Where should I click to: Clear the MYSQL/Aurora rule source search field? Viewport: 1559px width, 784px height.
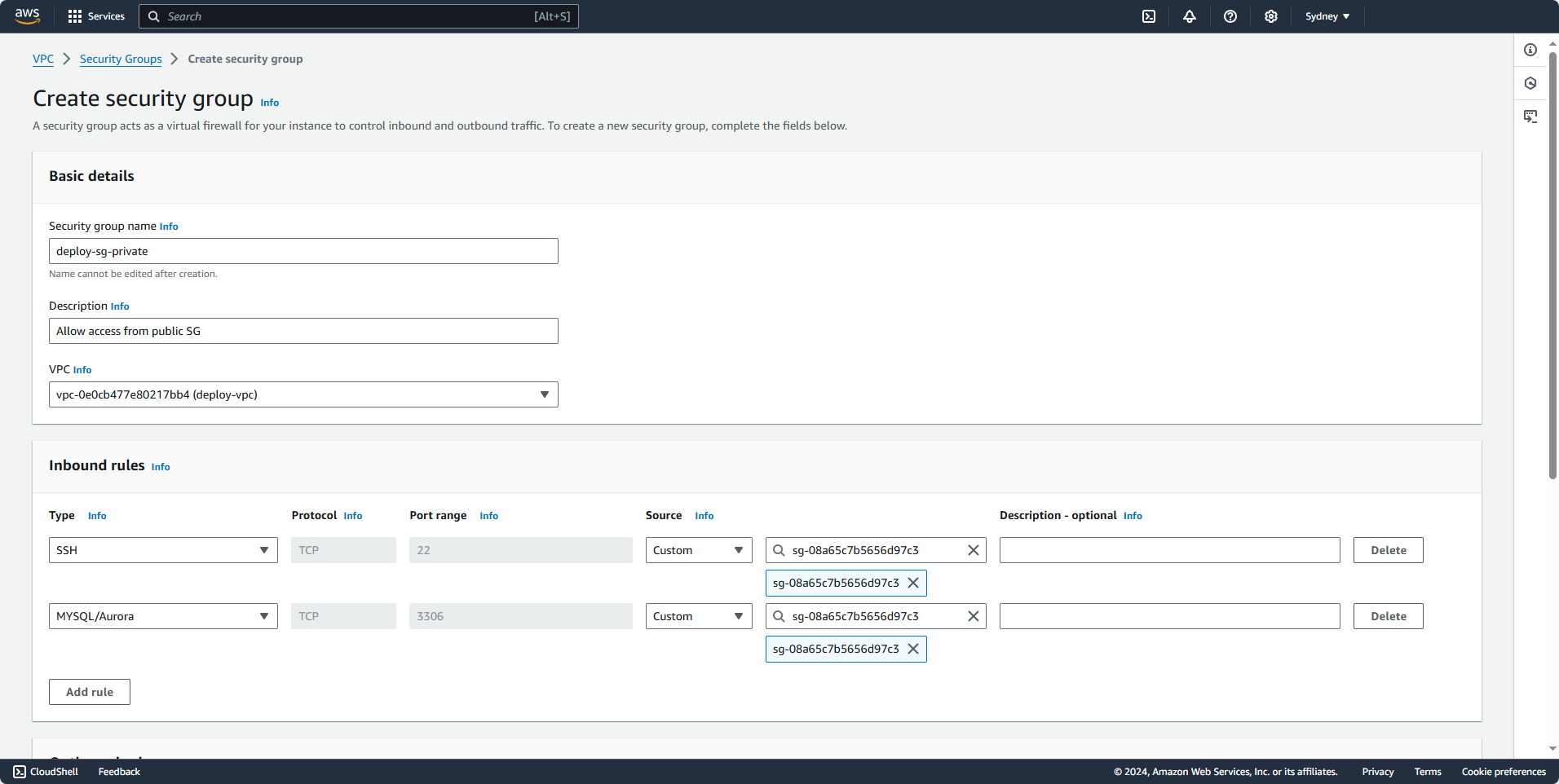(973, 616)
